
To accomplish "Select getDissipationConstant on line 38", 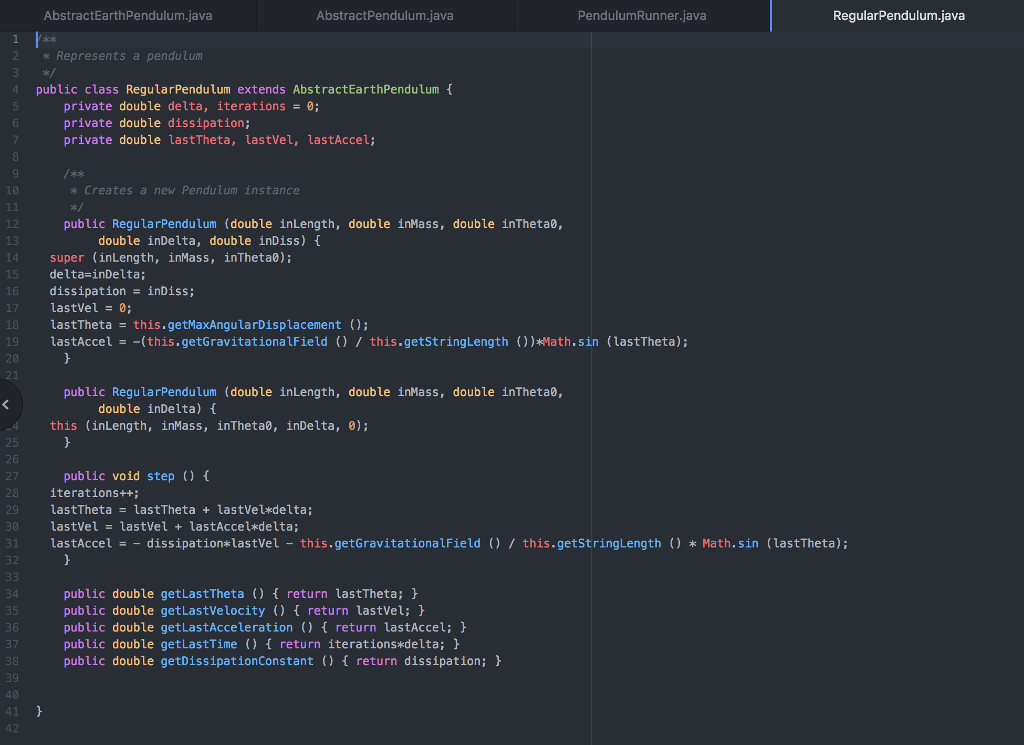I will pyautogui.click(x=236, y=660).
